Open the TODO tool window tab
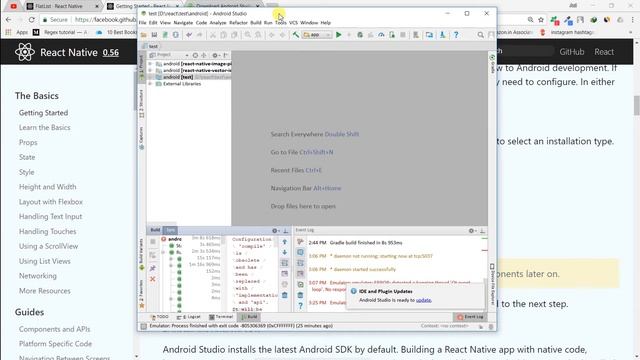The height and width of the screenshot is (360, 640). 159,317
